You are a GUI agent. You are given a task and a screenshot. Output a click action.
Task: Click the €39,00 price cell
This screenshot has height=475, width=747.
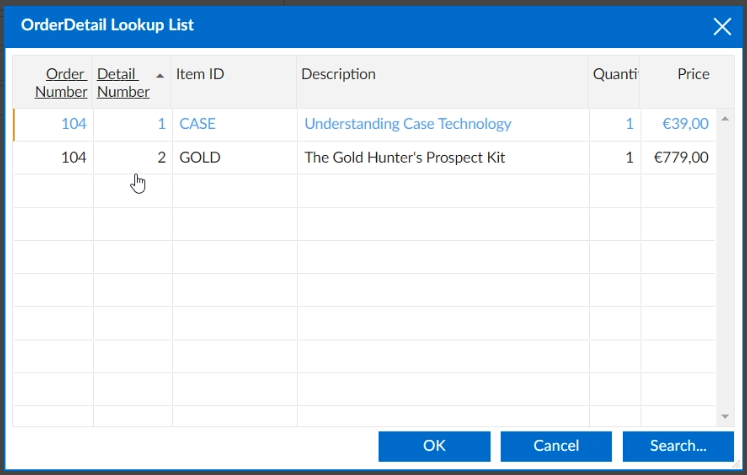686,124
